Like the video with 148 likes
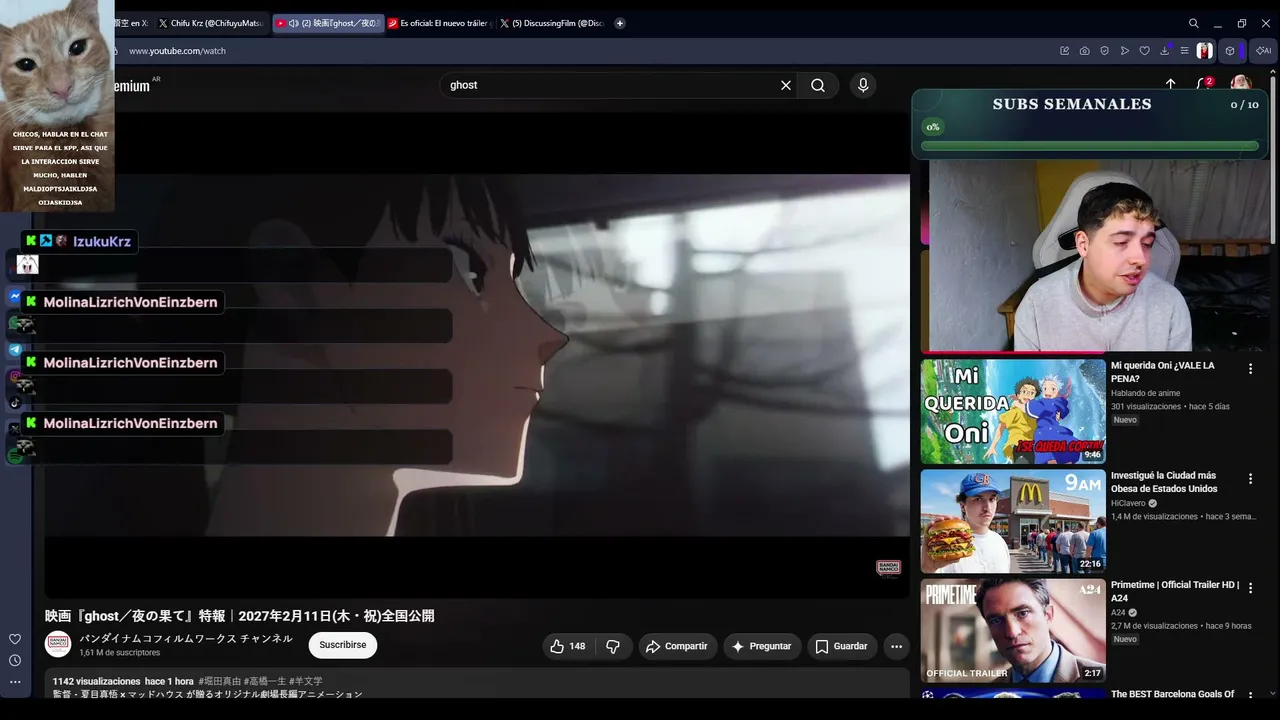This screenshot has height=720, width=1280. (568, 646)
